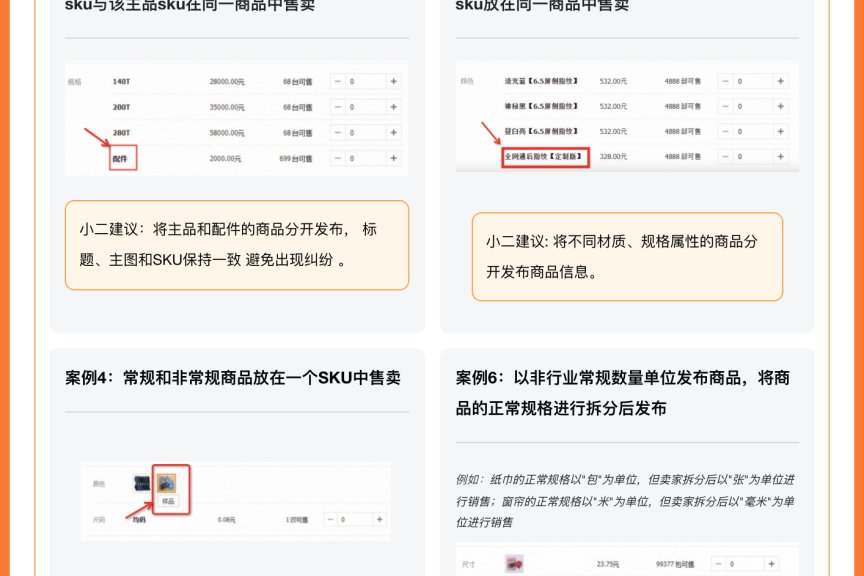Image resolution: width=864 pixels, height=576 pixels.
Task: Open the 案例4 section heading
Action: (230, 378)
